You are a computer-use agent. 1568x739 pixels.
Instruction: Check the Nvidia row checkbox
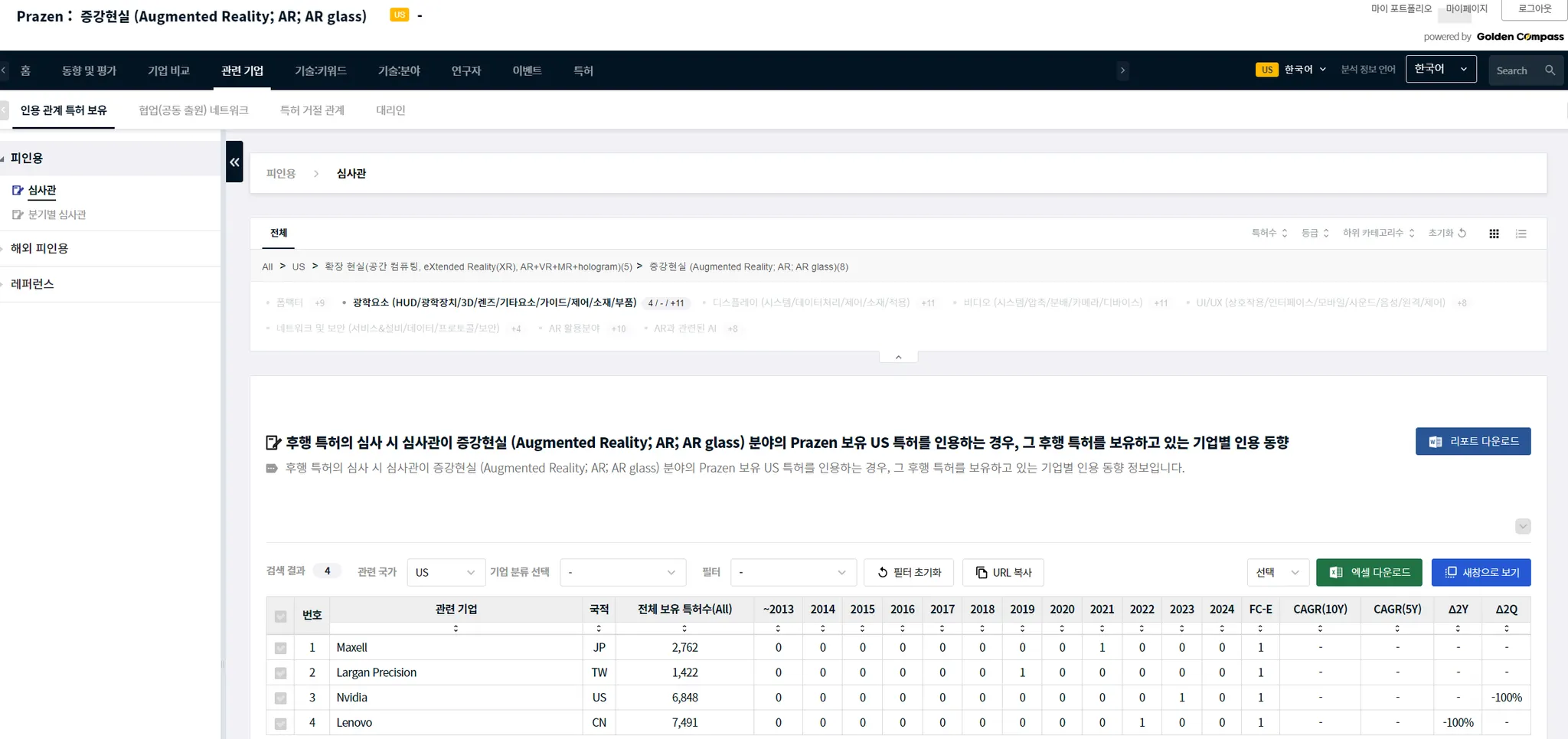tap(280, 698)
